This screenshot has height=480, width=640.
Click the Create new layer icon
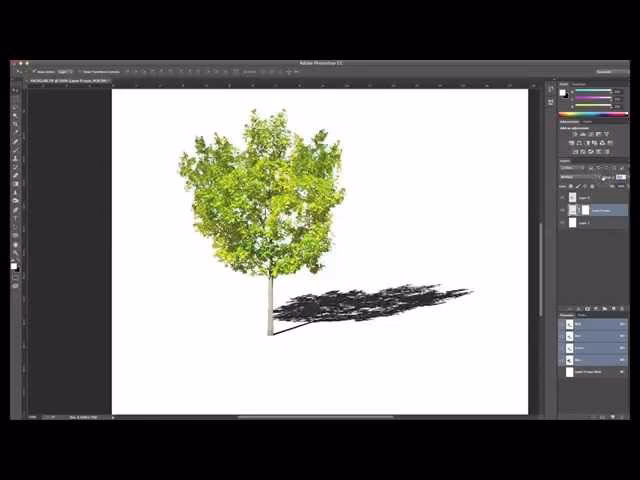point(613,309)
